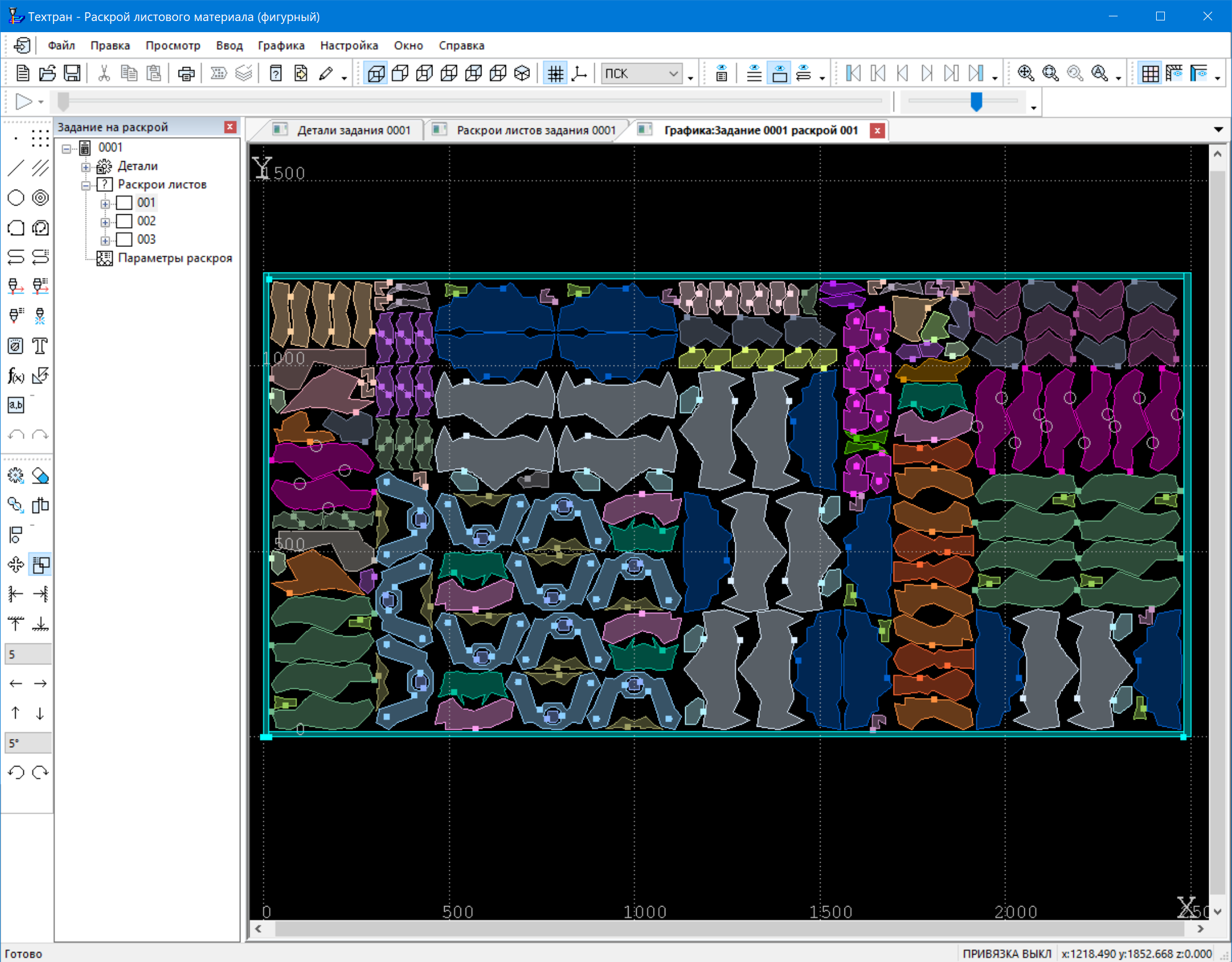Rotate part counterclockwise icon
Image resolution: width=1232 pixels, height=962 pixels.
pos(16,773)
